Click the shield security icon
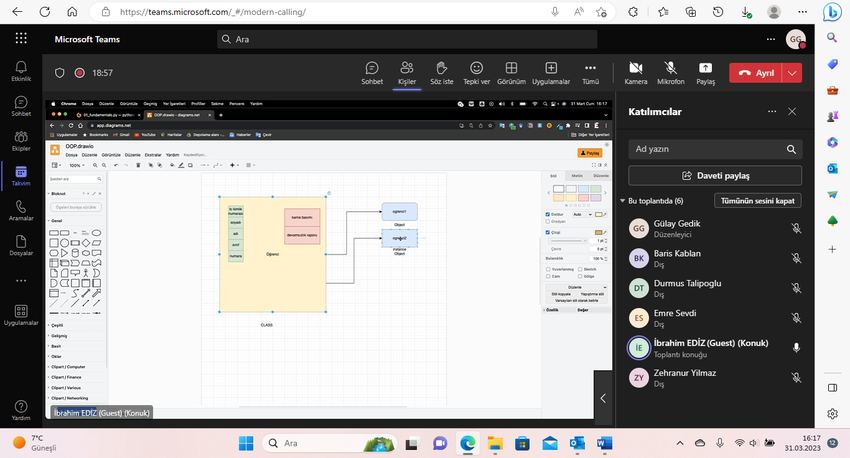850x458 pixels. 60,73
